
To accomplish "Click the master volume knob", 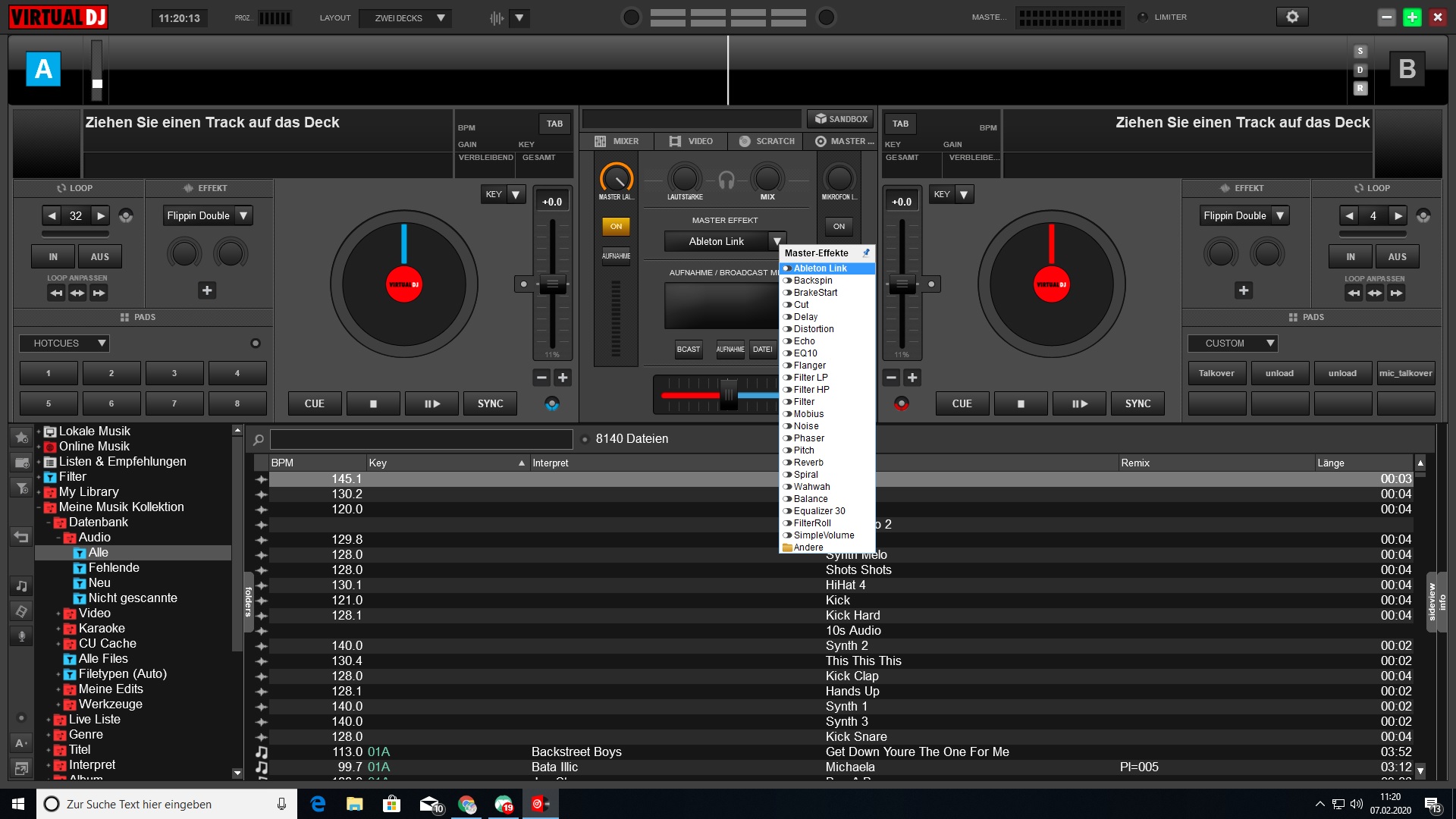I will pos(616,179).
